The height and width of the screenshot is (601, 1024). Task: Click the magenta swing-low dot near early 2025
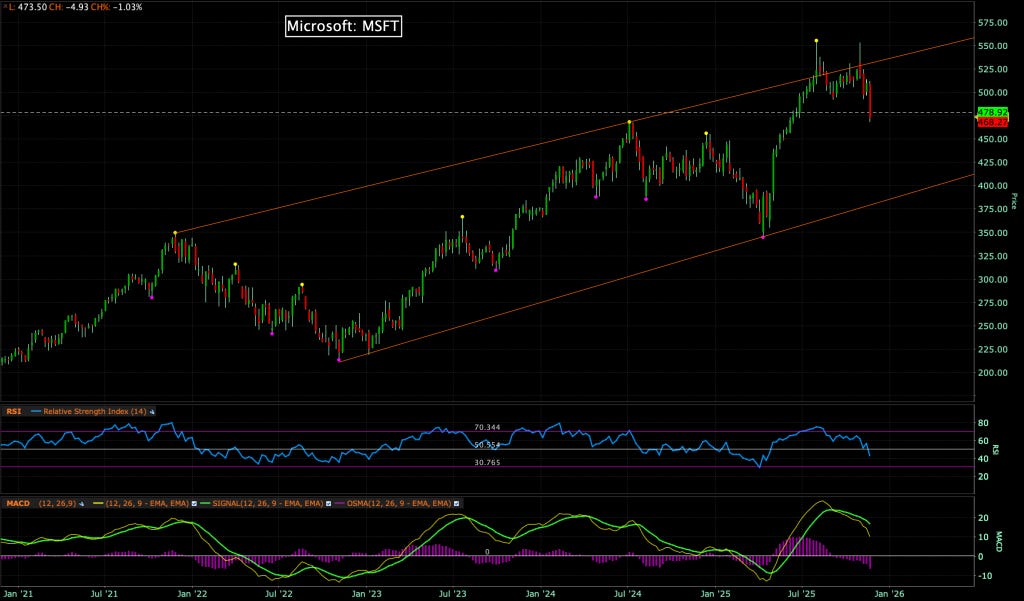pyautogui.click(x=765, y=237)
